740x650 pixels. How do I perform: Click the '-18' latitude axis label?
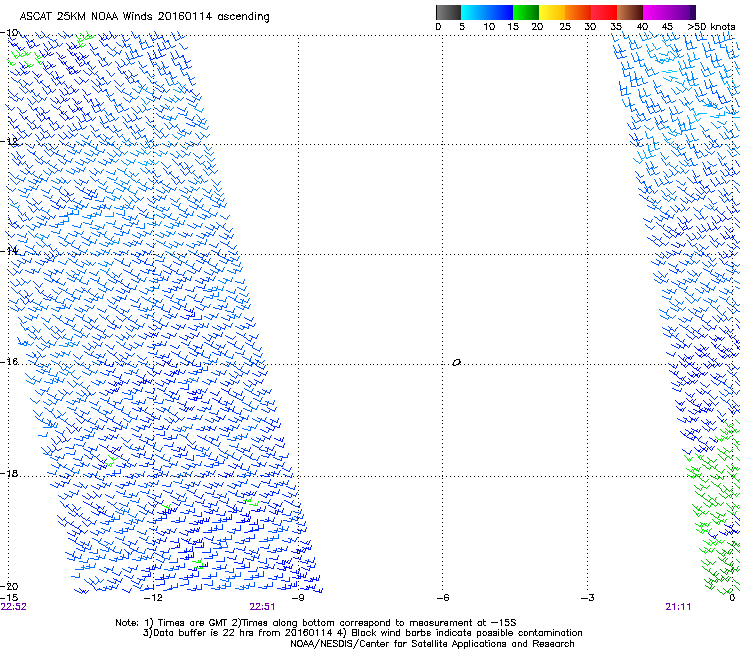9,473
